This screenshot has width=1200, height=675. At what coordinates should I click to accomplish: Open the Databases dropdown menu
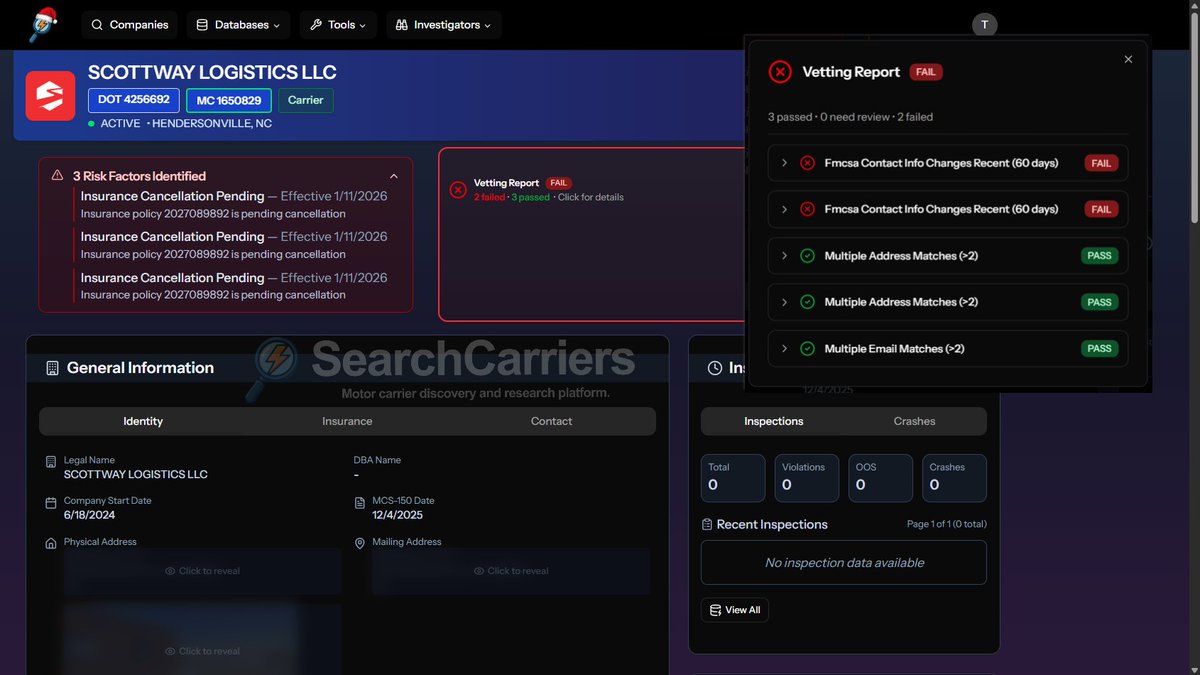(x=238, y=25)
